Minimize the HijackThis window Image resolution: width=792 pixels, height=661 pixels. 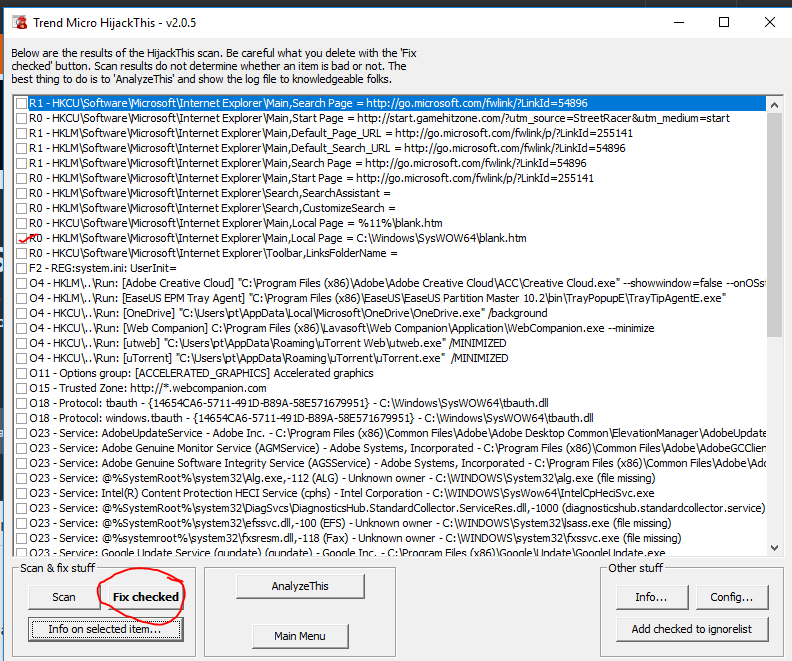pyautogui.click(x=679, y=22)
